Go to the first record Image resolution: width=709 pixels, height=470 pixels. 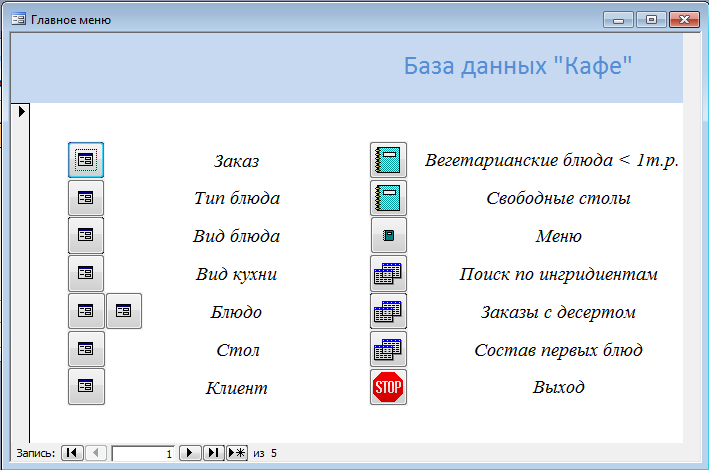click(x=72, y=453)
